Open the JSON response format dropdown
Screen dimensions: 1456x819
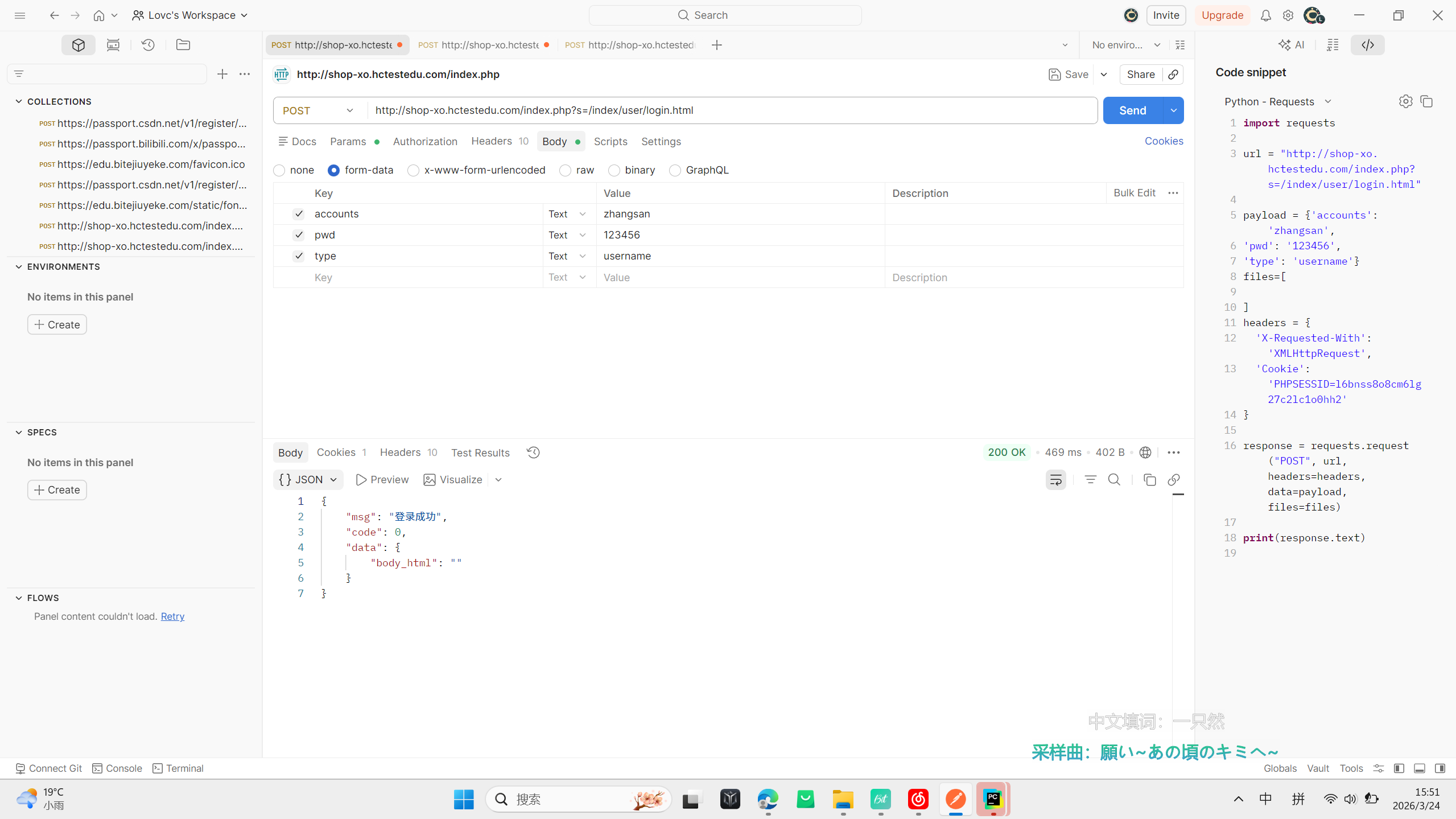pos(308,480)
